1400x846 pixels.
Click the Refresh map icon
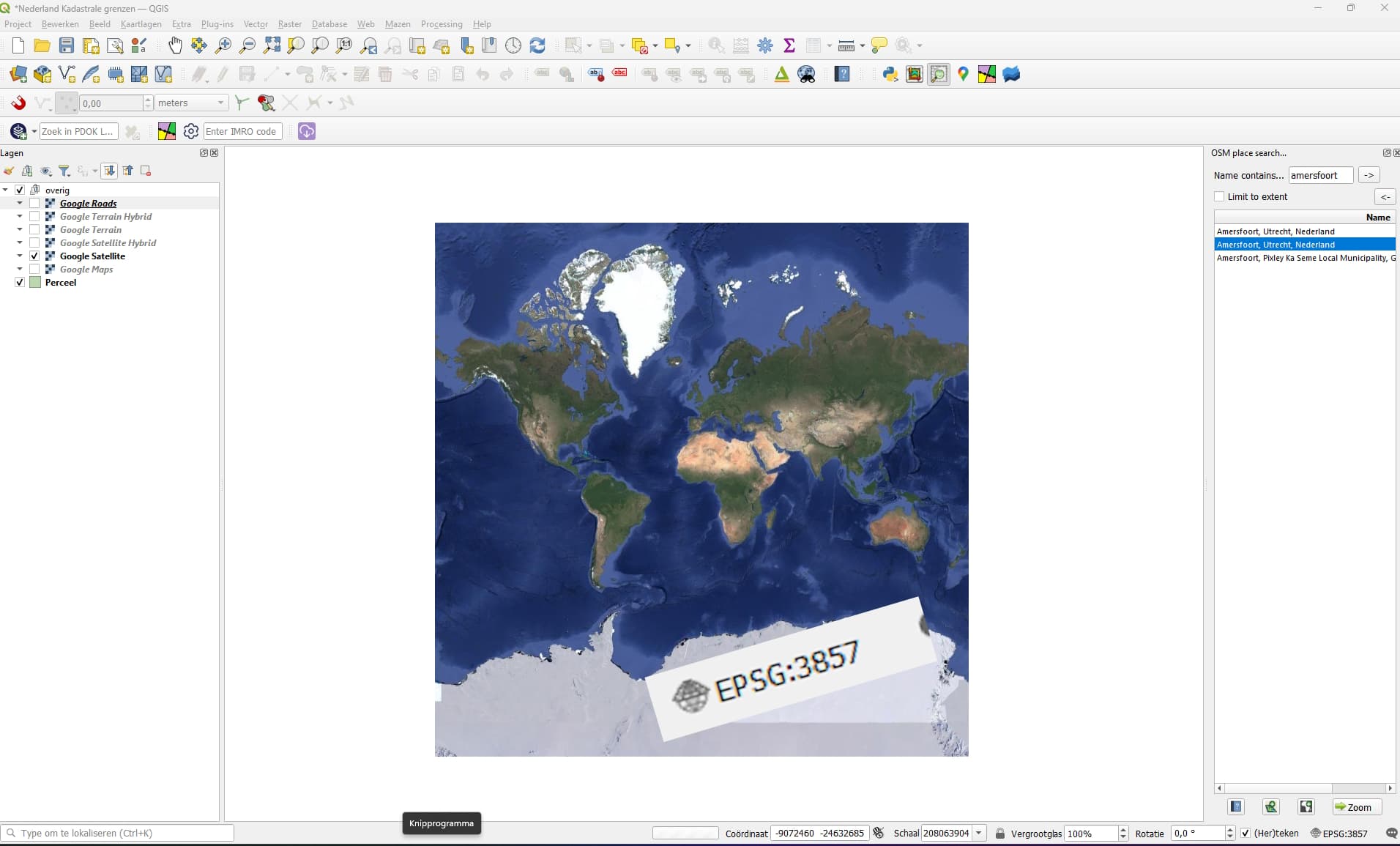point(537,45)
